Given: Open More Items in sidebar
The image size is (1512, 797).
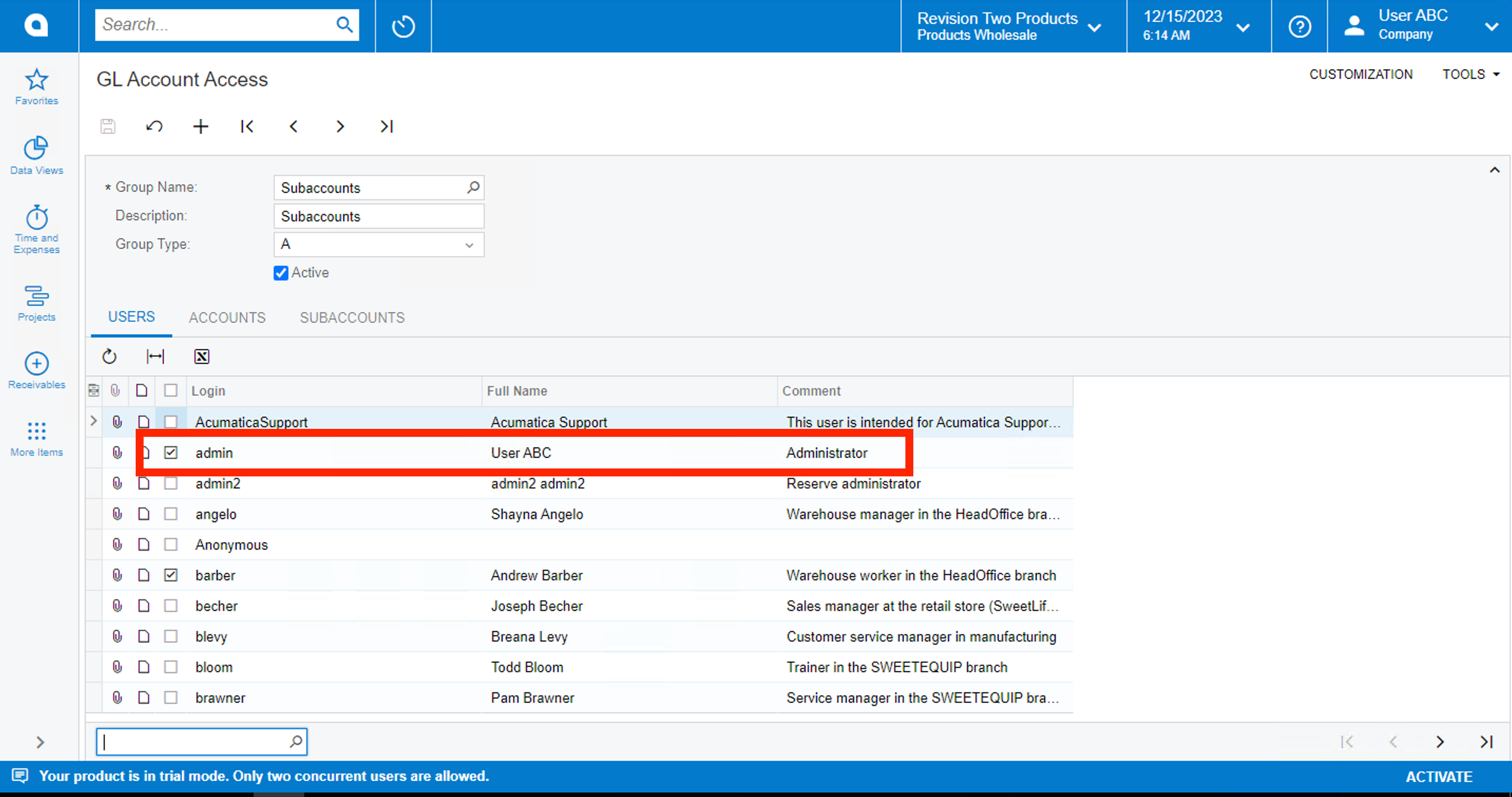Looking at the screenshot, I should 36,439.
